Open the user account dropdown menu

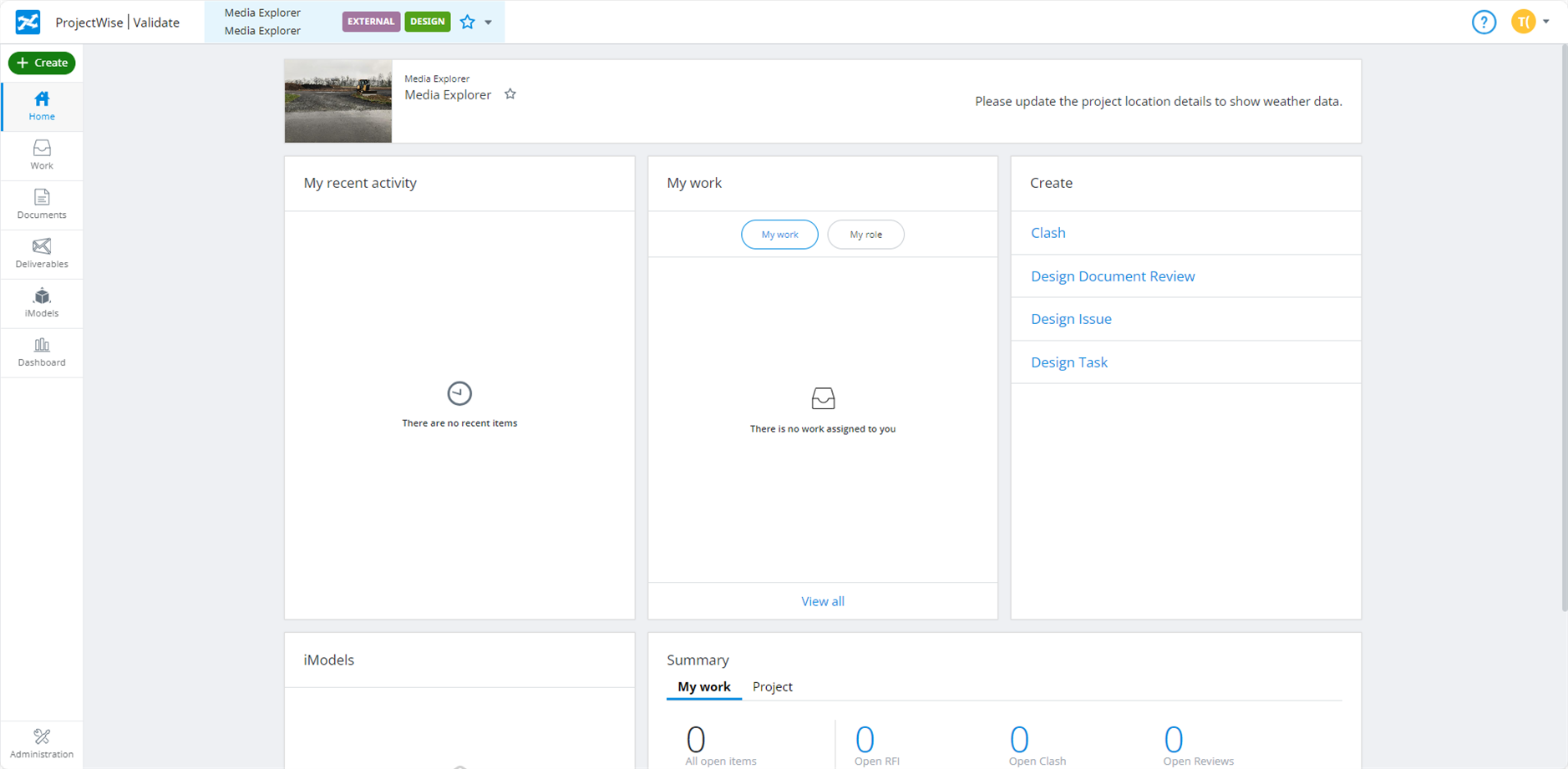[x=1530, y=23]
